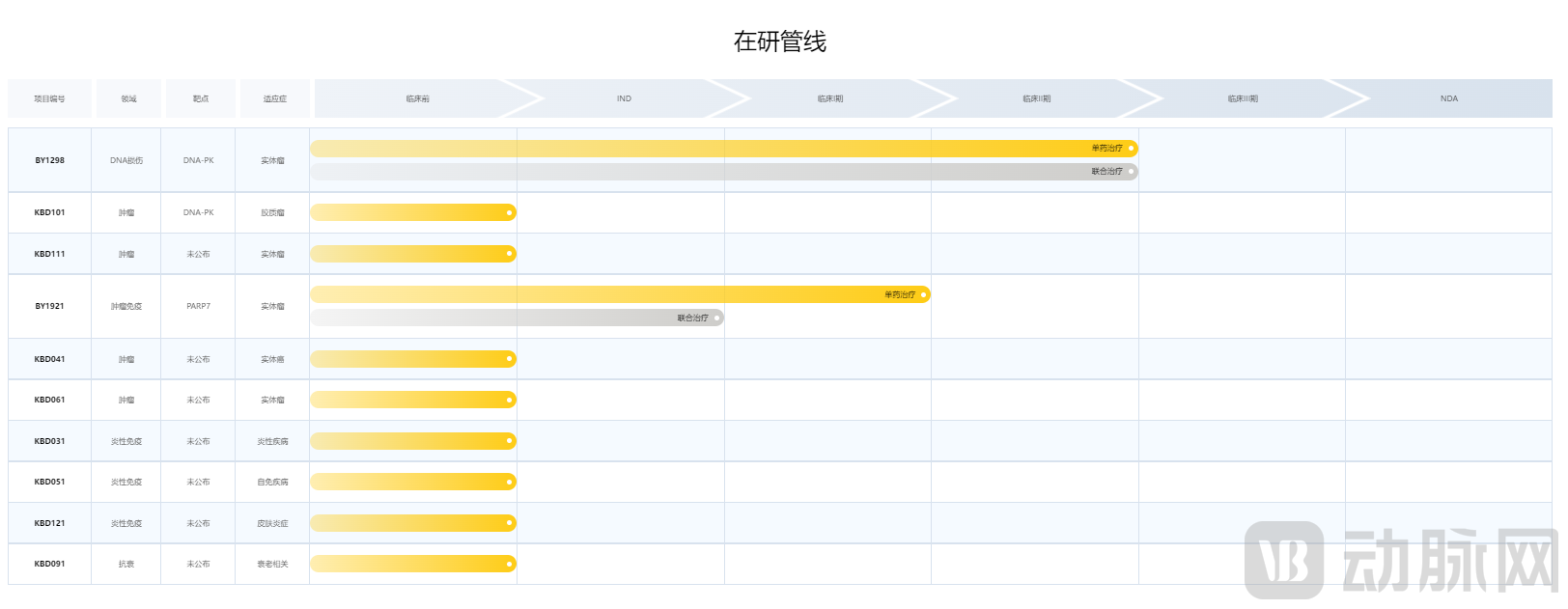Click 实体瘤 indication in BY1298 row
1568x609 pixels.
click(272, 160)
